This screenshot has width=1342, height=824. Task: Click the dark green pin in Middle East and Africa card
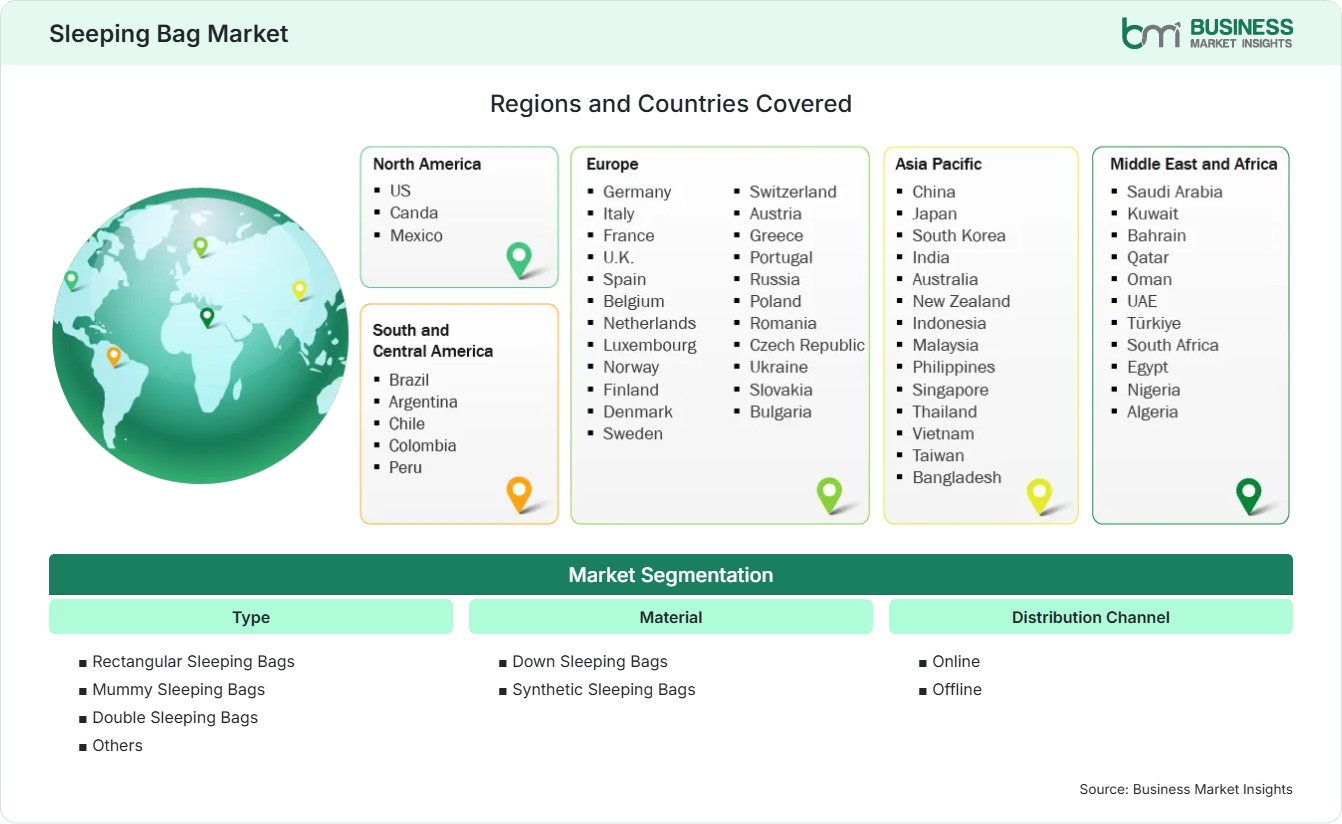[1249, 495]
